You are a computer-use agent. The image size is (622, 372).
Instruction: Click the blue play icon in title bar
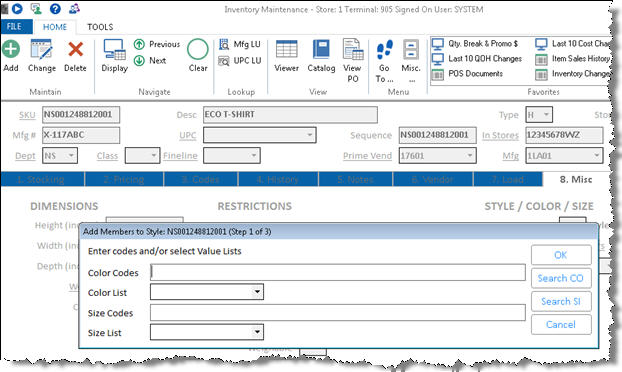coord(17,8)
